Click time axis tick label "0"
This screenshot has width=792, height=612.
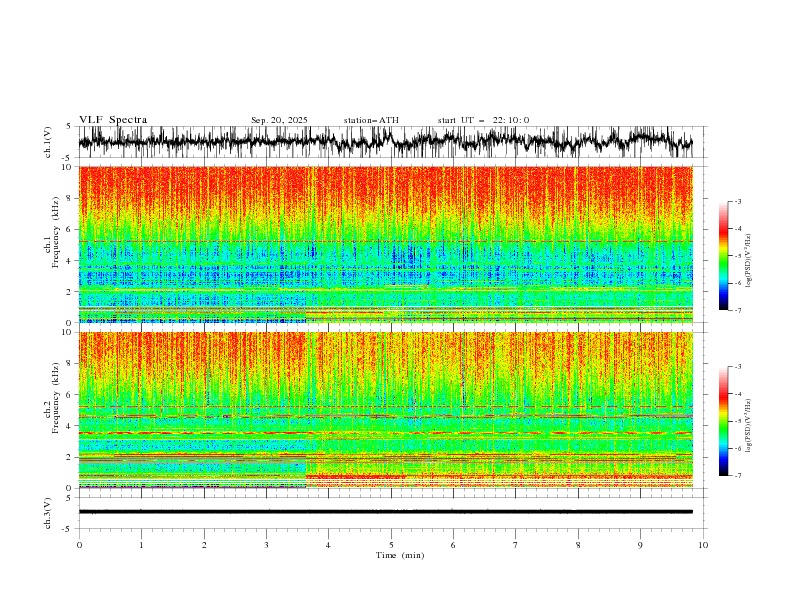pos(79,545)
